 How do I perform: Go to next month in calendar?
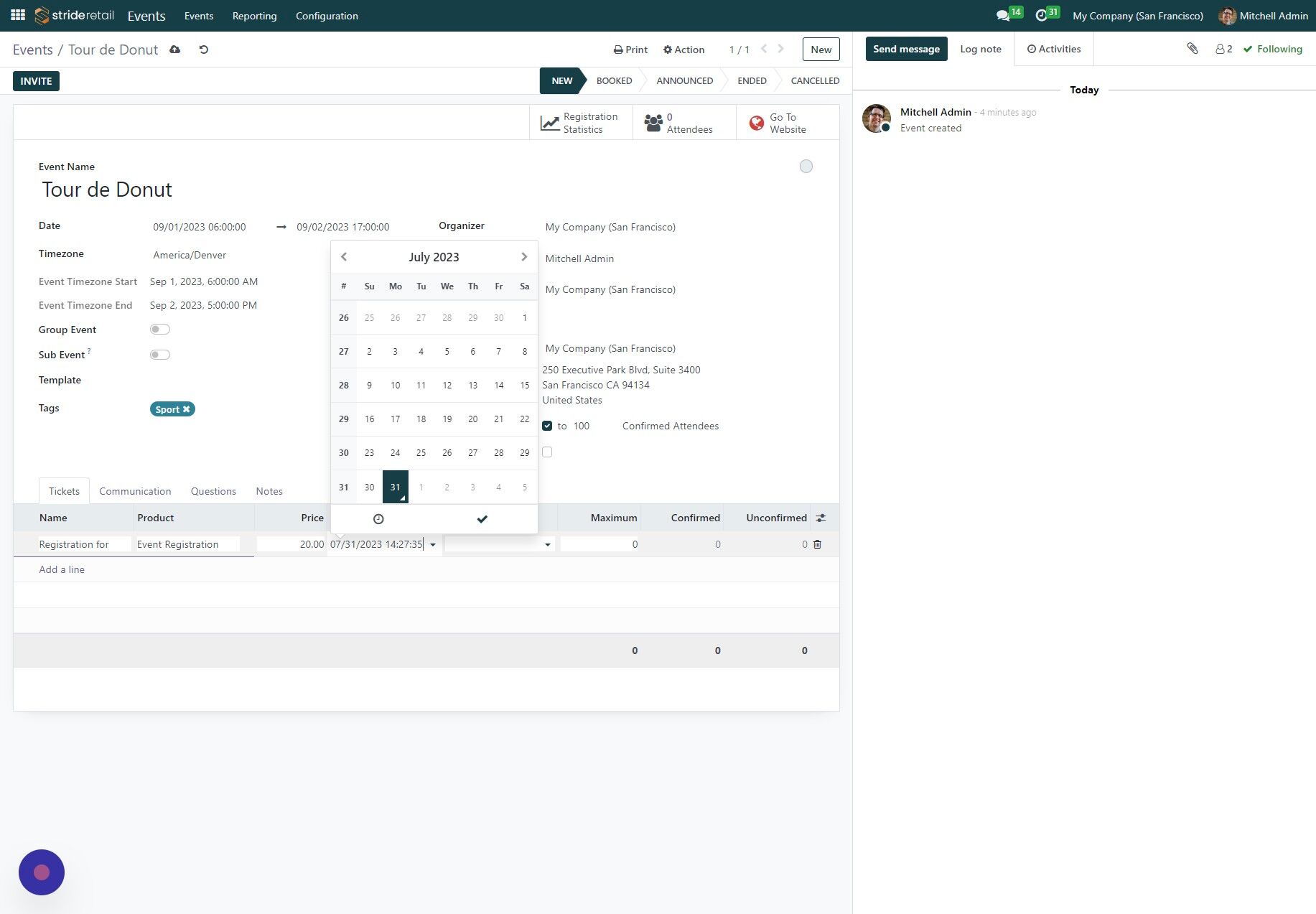pyautogui.click(x=524, y=257)
